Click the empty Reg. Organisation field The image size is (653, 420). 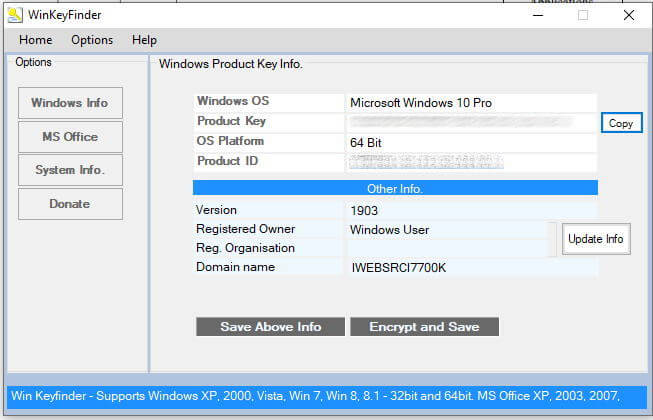tap(448, 249)
